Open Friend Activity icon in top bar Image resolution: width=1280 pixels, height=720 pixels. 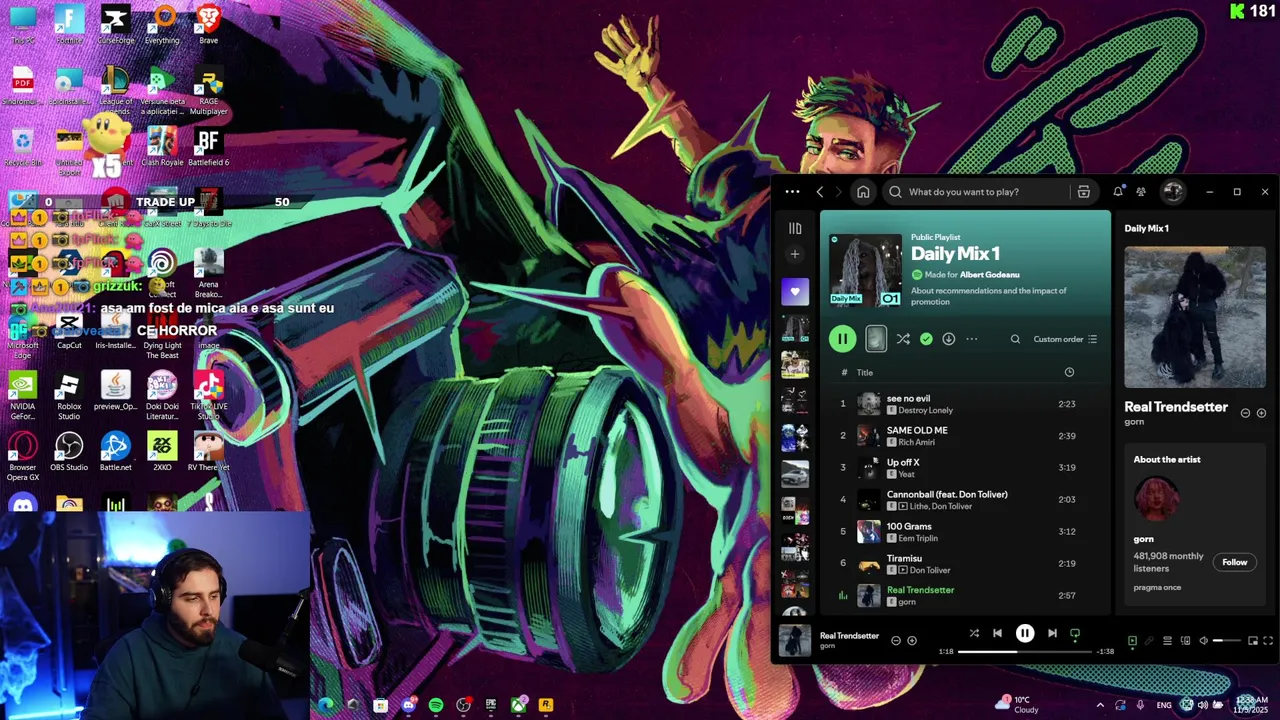[1141, 192]
